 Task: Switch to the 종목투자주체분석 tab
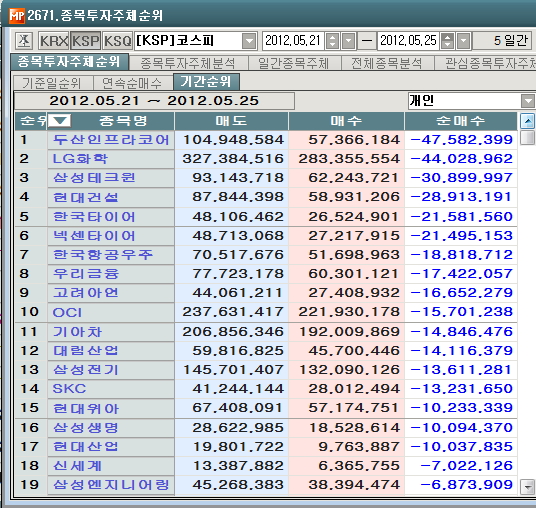pos(188,63)
